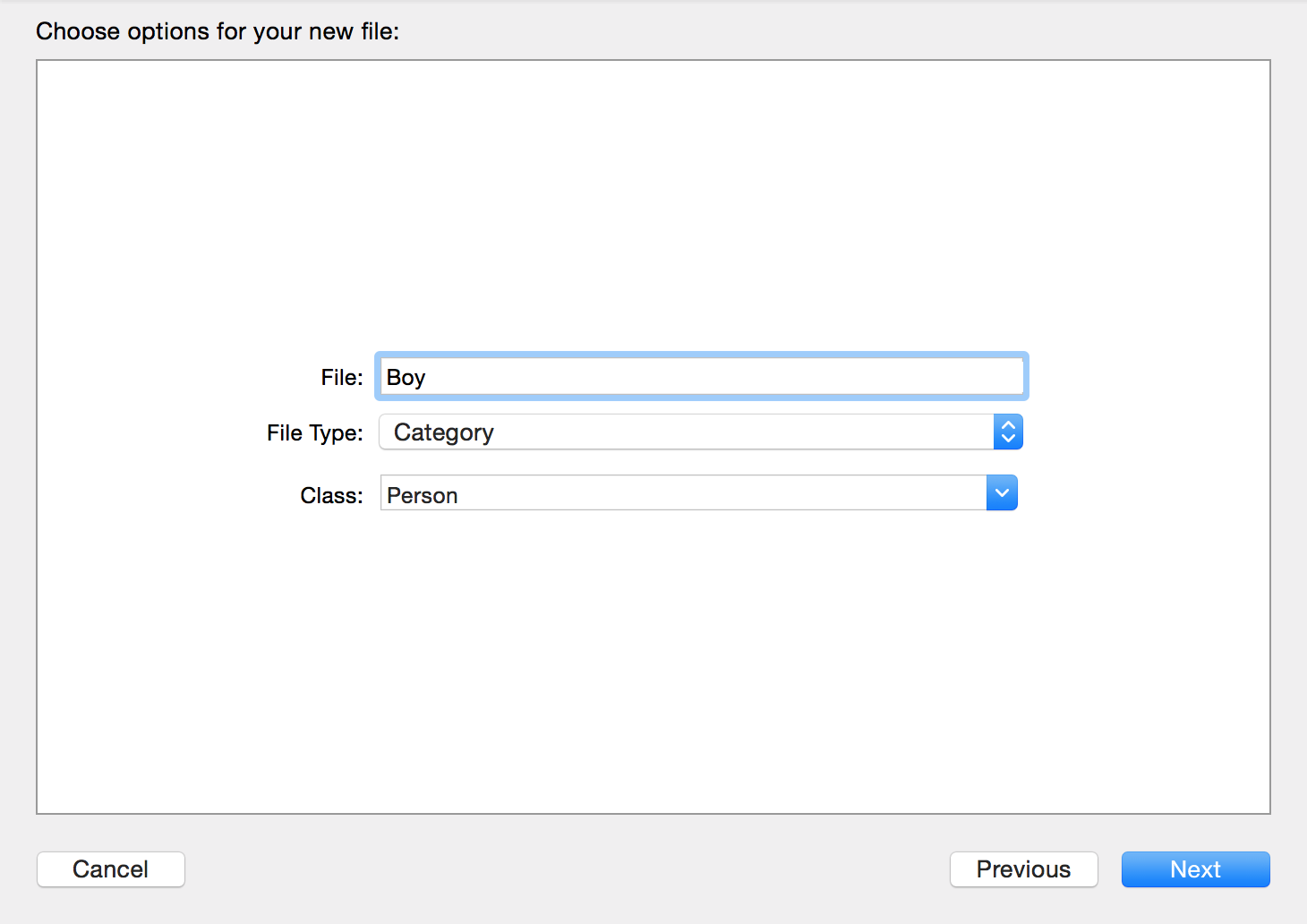Proceed with the Next button

[1196, 869]
